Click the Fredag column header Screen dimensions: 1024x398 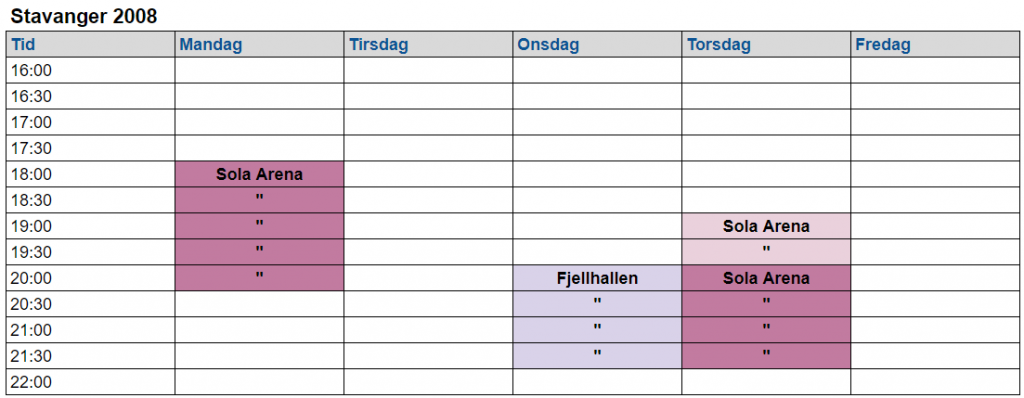(x=935, y=44)
